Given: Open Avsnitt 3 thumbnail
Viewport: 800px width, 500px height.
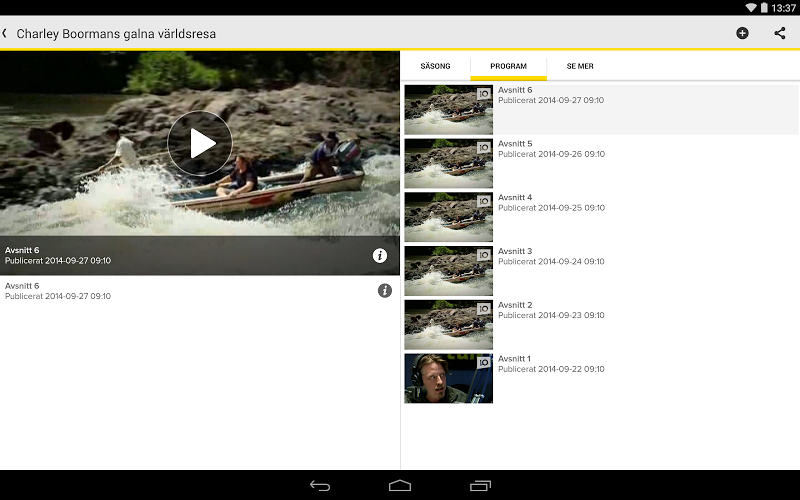Looking at the screenshot, I should point(448,271).
